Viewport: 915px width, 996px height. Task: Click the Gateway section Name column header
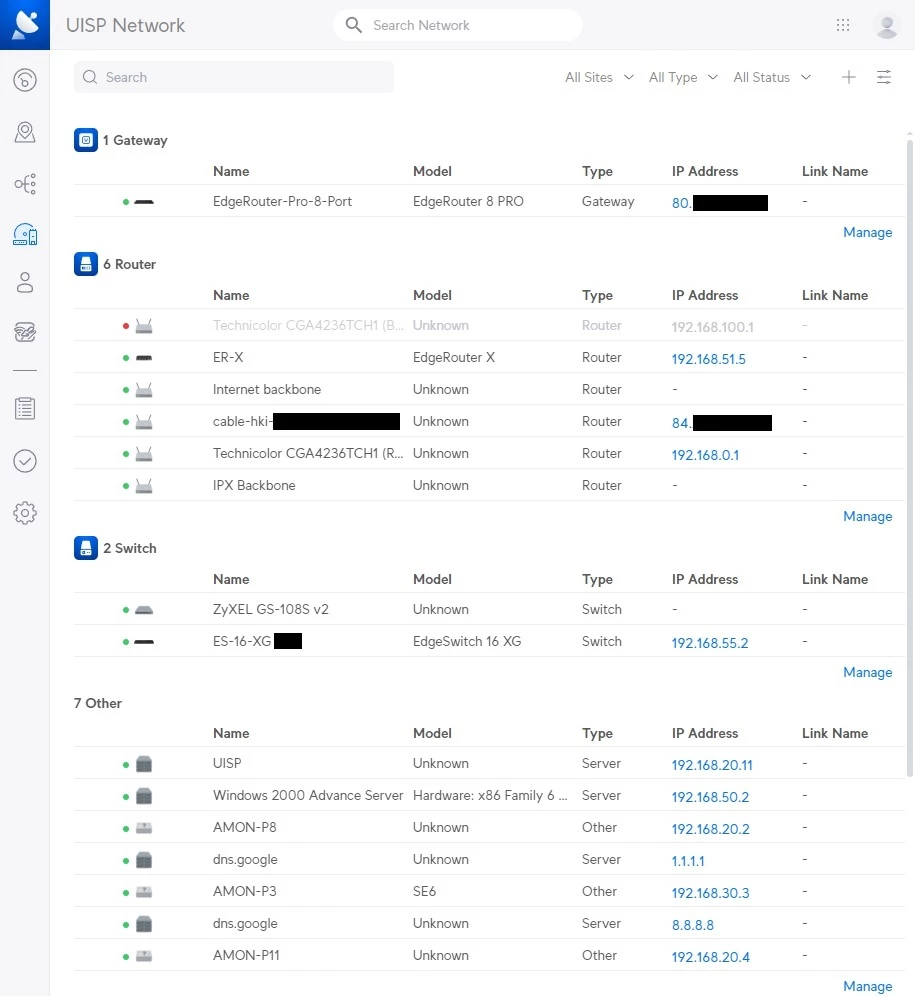point(231,172)
